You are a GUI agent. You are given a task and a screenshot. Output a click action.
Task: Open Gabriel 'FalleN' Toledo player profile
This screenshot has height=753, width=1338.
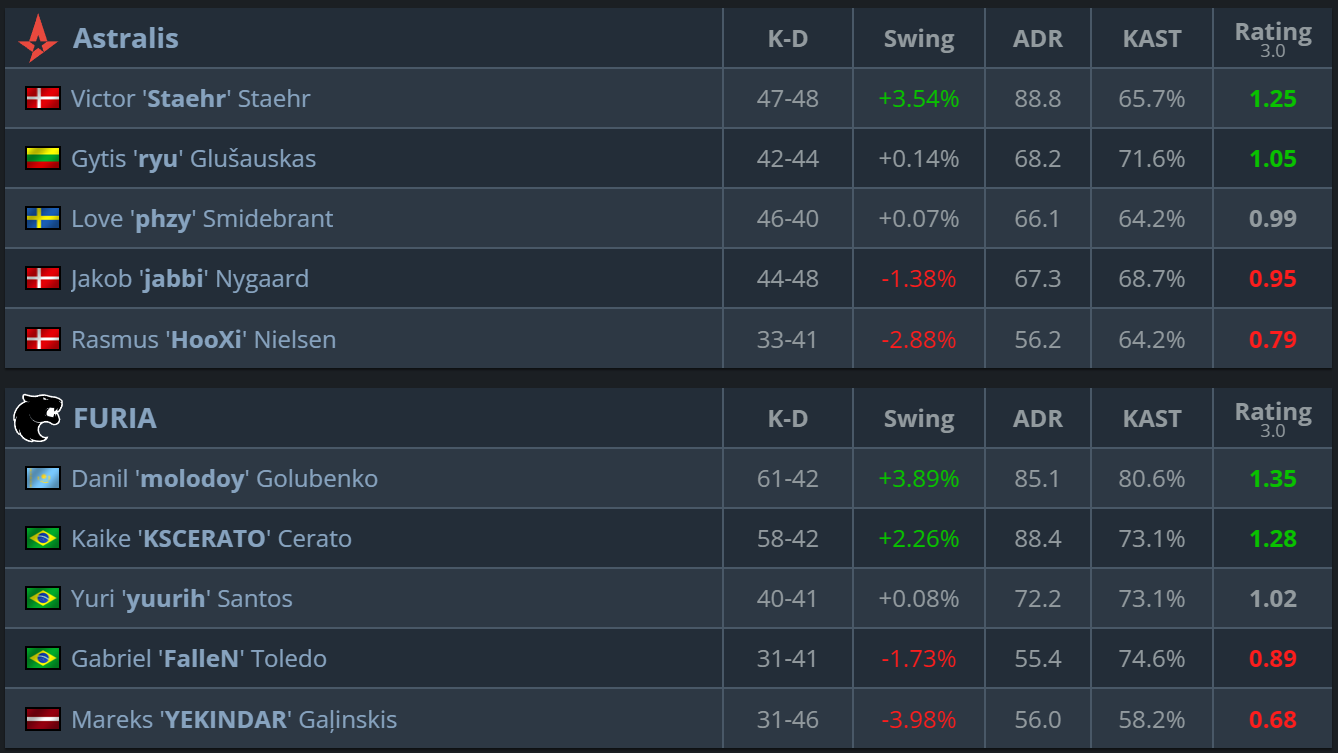point(199,658)
